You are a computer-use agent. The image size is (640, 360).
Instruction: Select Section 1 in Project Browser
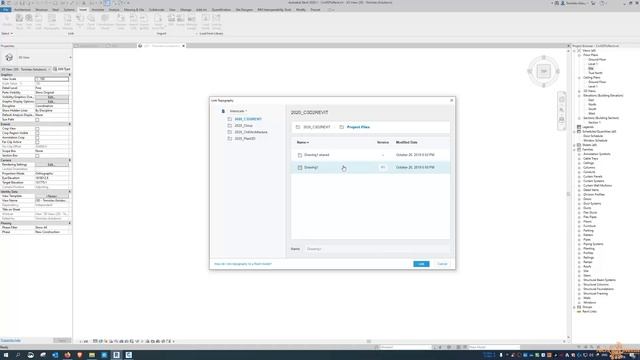click(594, 122)
